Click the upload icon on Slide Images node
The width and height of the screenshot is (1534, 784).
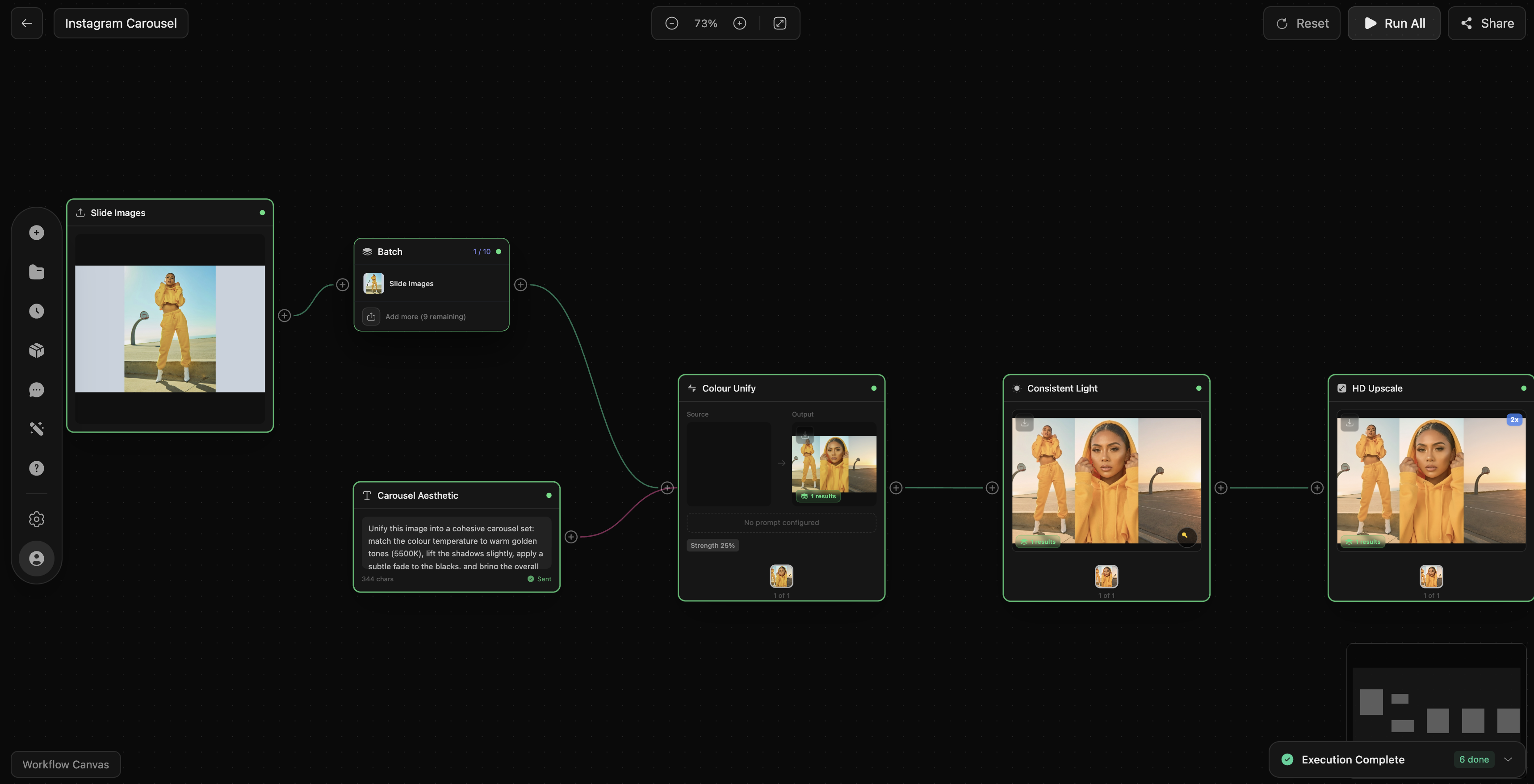pyautogui.click(x=81, y=213)
